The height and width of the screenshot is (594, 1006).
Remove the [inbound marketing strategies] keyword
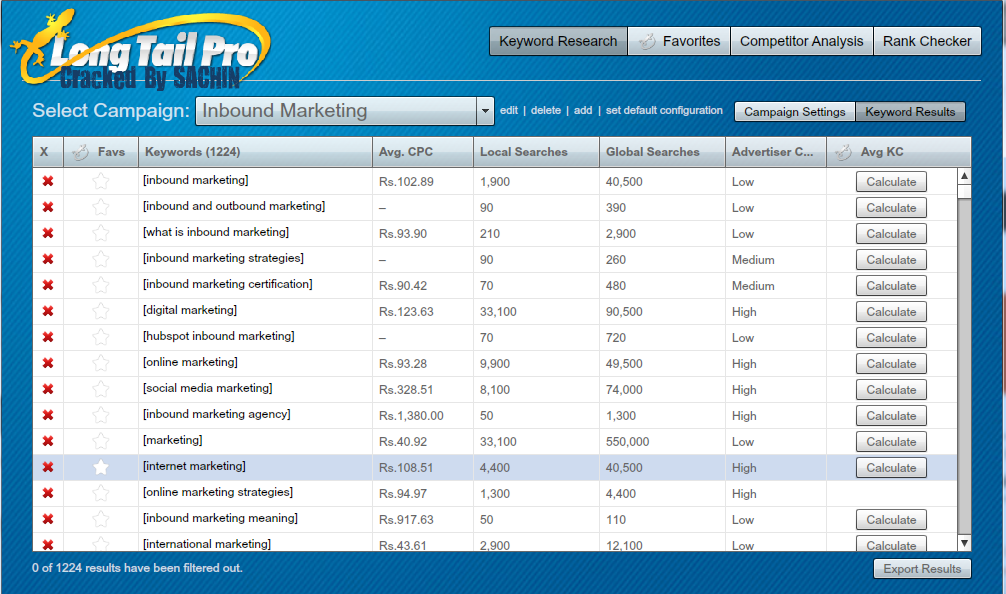click(47, 259)
